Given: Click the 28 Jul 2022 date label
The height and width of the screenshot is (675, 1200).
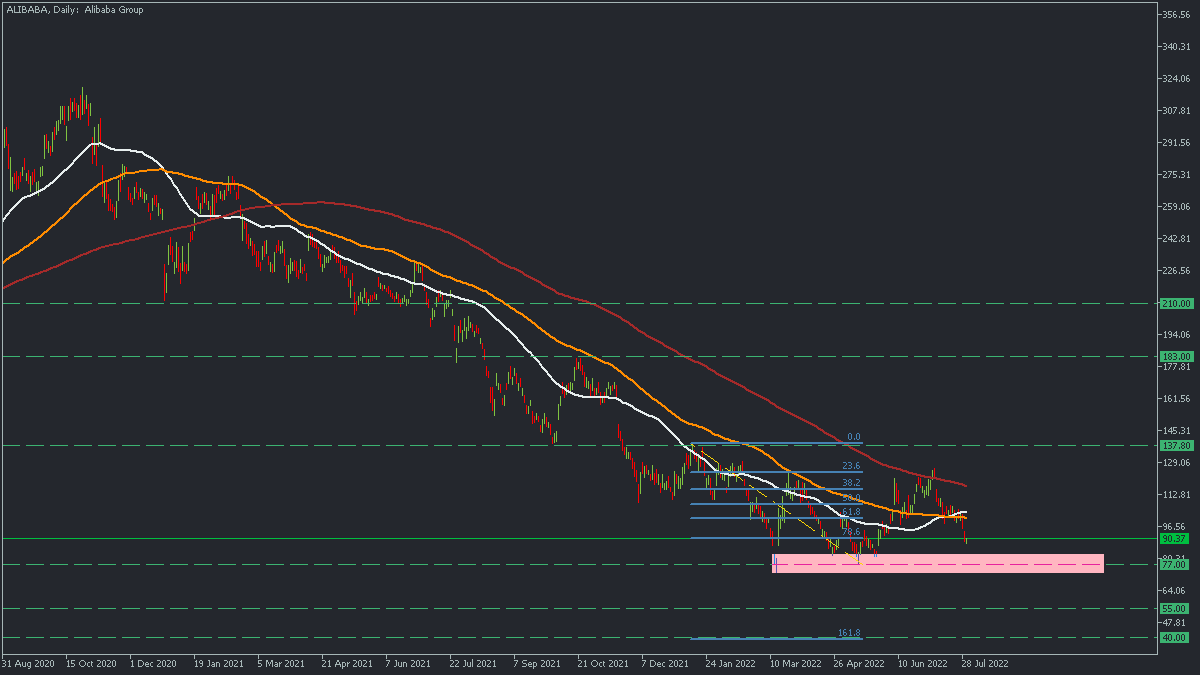Looking at the screenshot, I should tap(988, 662).
